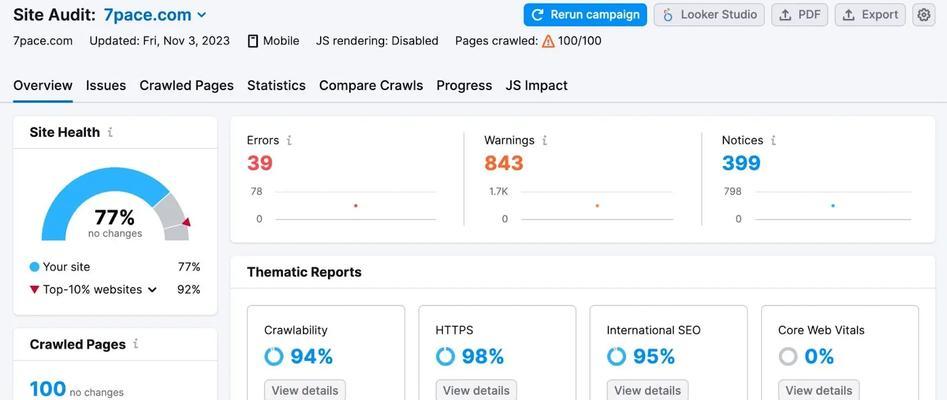Click the 39 errors count
The image size is (947, 400).
click(x=260, y=163)
